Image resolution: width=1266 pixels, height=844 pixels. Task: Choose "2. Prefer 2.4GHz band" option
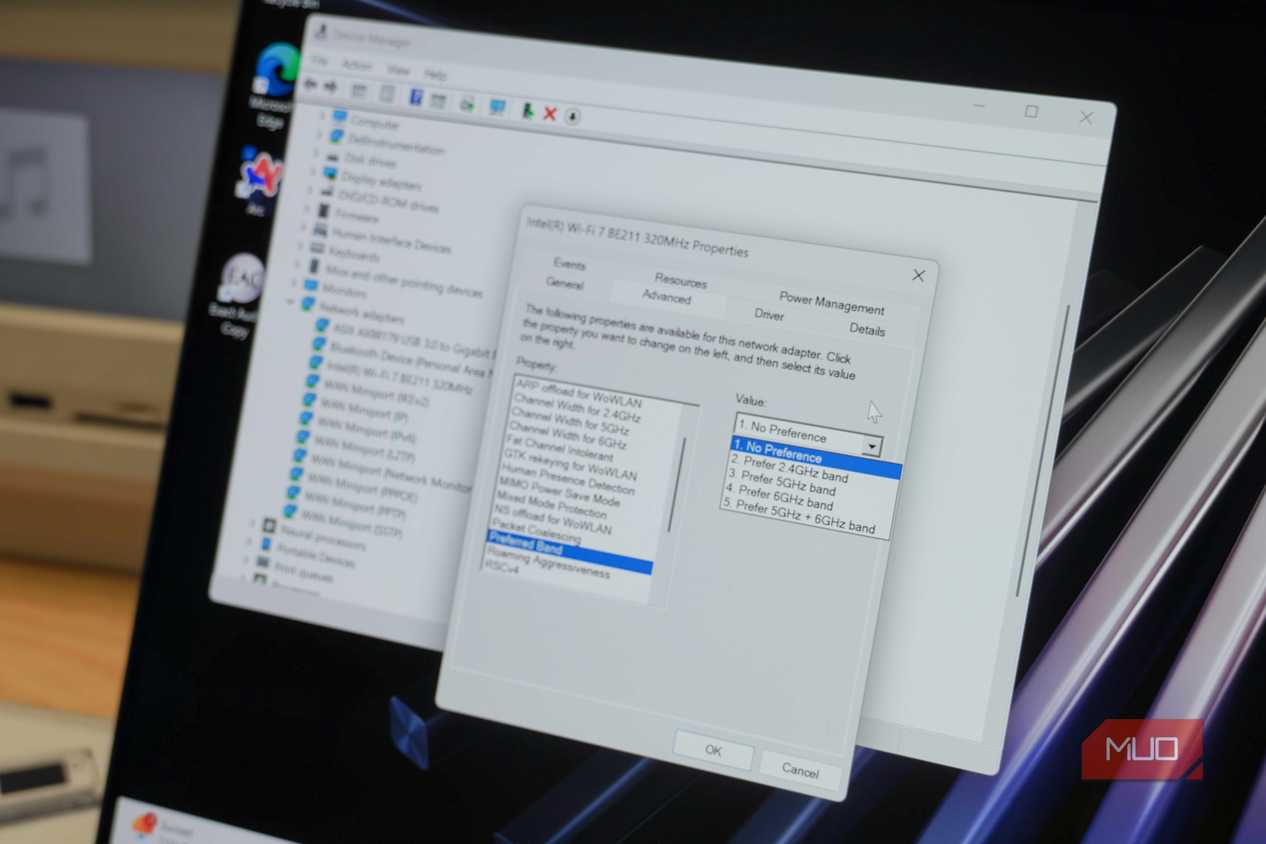(x=789, y=468)
